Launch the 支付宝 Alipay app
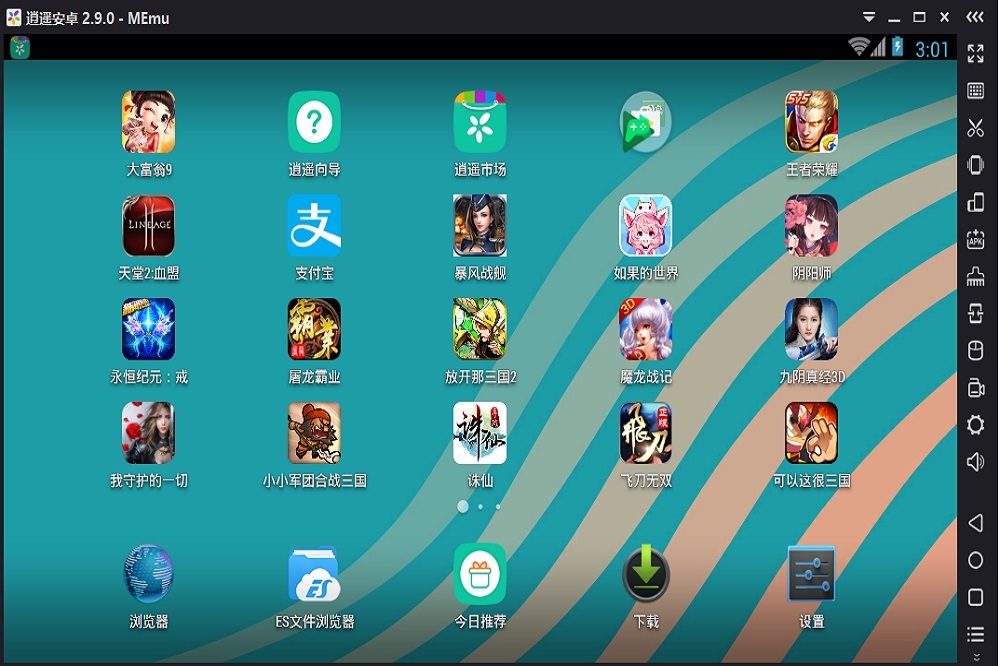The image size is (1000, 666). (x=314, y=225)
